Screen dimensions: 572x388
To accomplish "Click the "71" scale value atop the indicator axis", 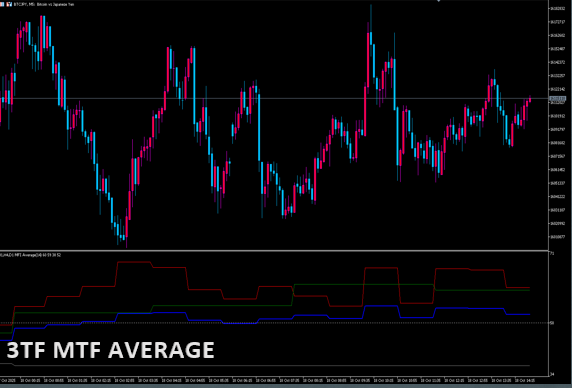I will [x=552, y=253].
